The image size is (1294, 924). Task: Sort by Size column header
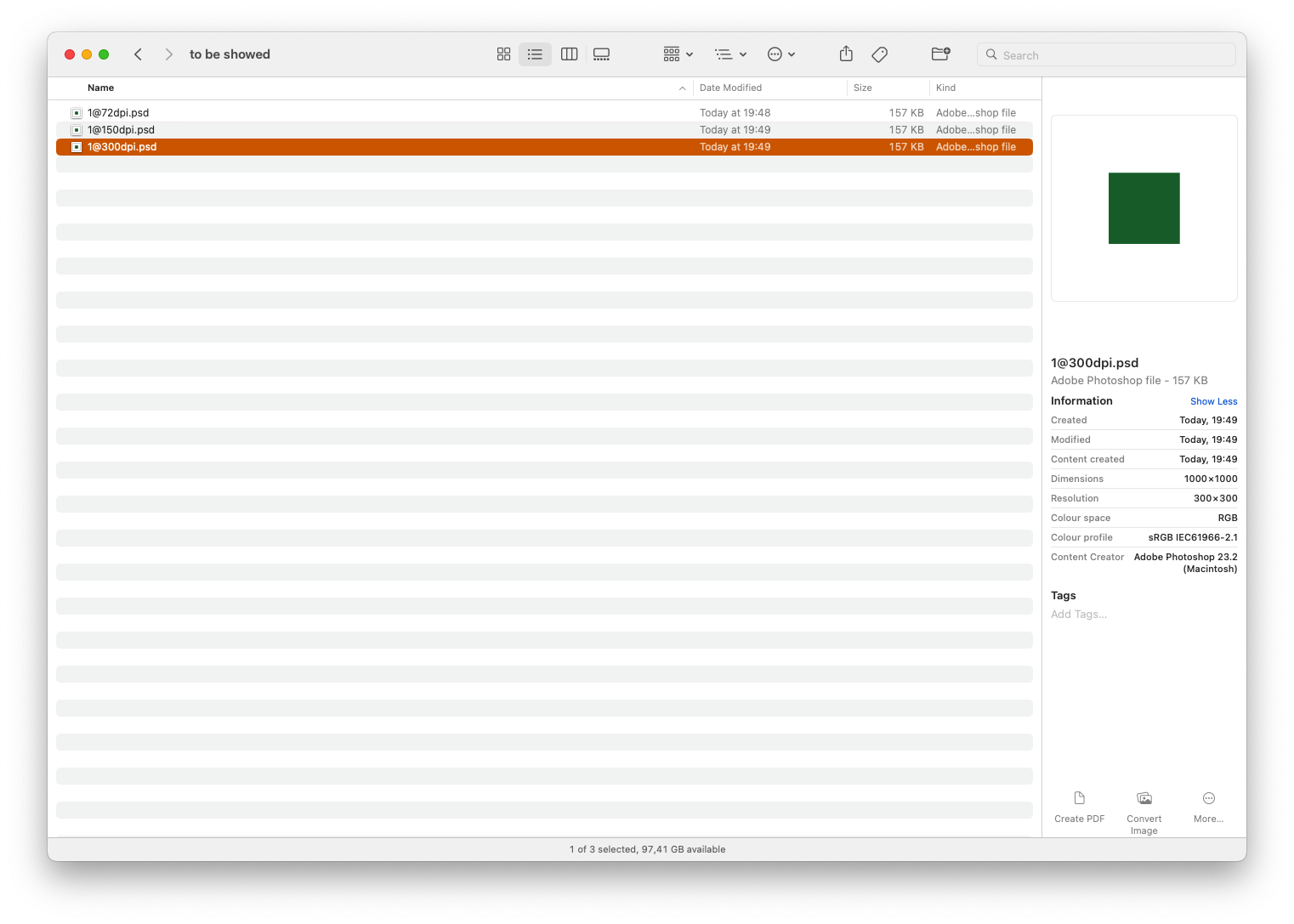point(862,88)
